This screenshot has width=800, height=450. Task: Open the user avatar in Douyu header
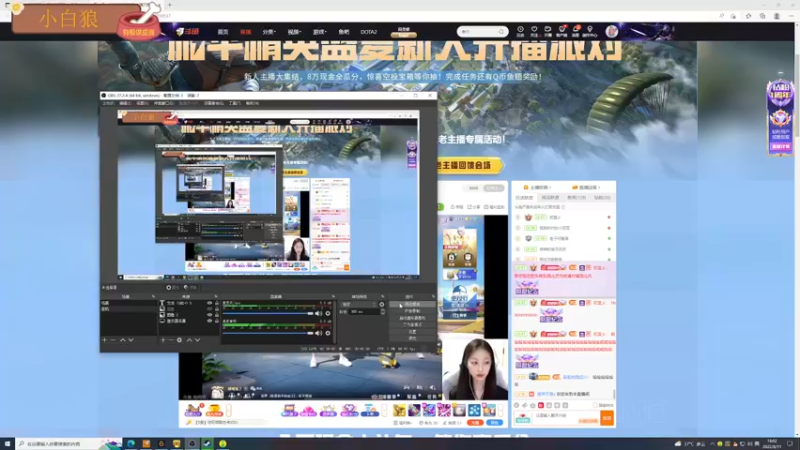612,31
